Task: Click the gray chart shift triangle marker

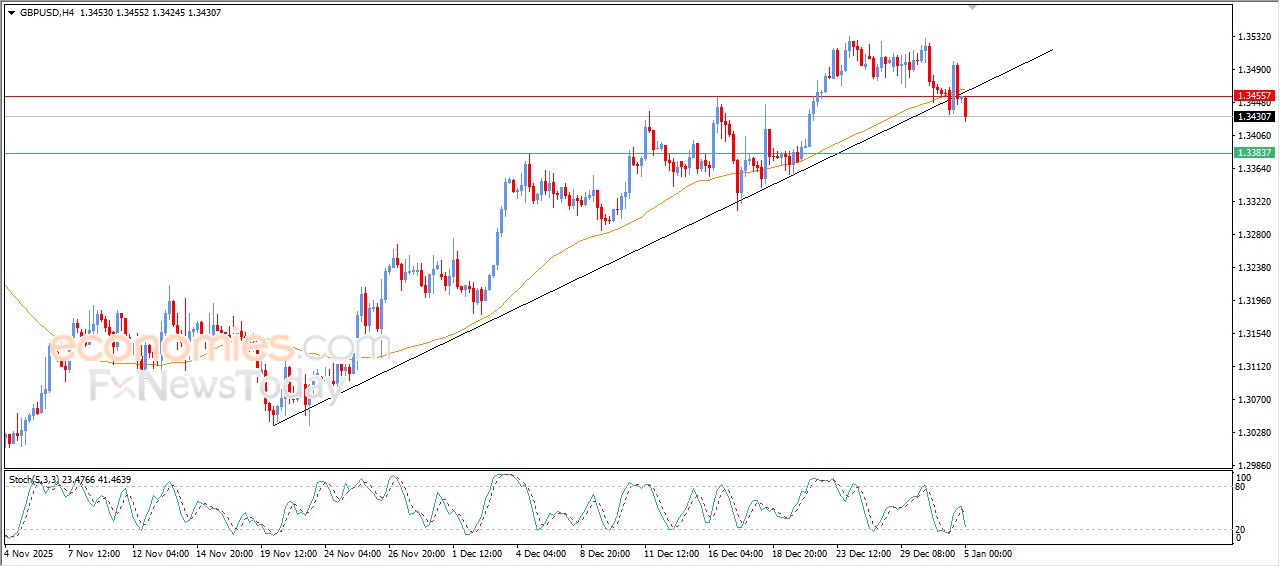Action: tap(972, 7)
